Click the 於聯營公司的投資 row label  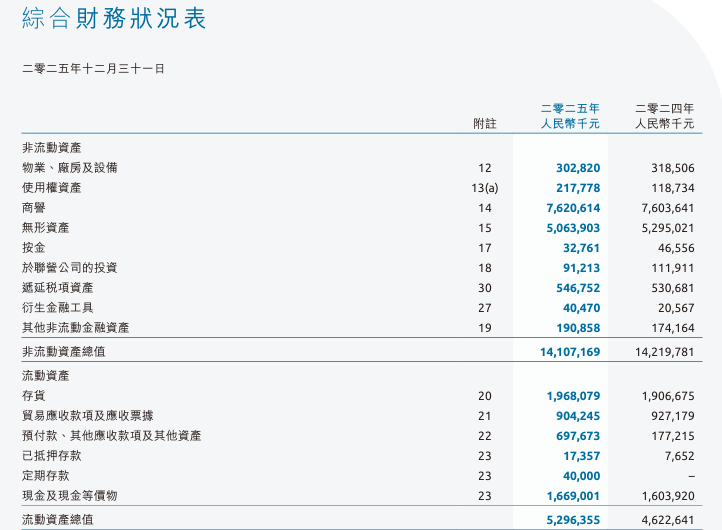[70, 268]
